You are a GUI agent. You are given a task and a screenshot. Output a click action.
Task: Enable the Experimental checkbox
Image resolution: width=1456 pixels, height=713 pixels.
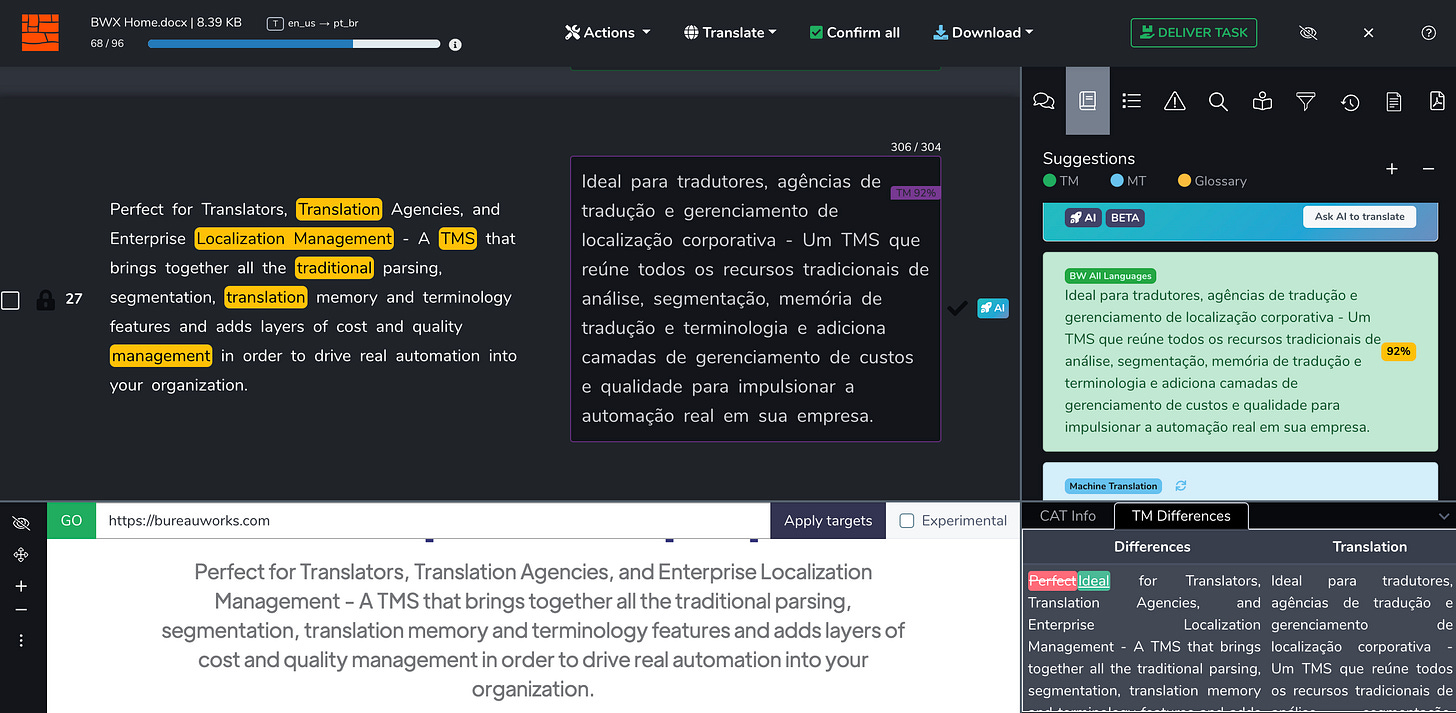[907, 520]
